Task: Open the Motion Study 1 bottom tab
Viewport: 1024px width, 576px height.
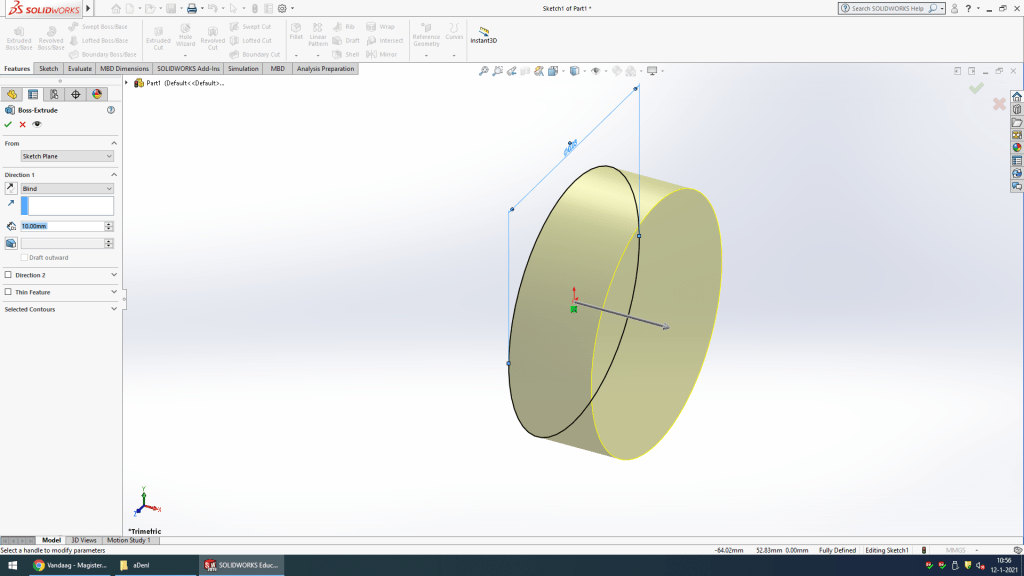Action: 128,540
